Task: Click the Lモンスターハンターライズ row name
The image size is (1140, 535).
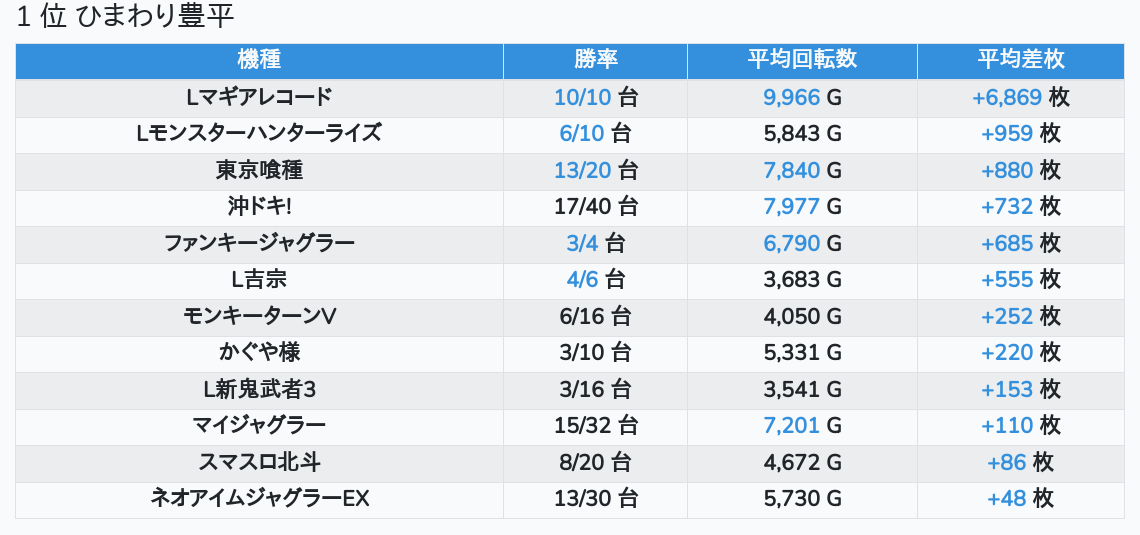Action: (259, 133)
